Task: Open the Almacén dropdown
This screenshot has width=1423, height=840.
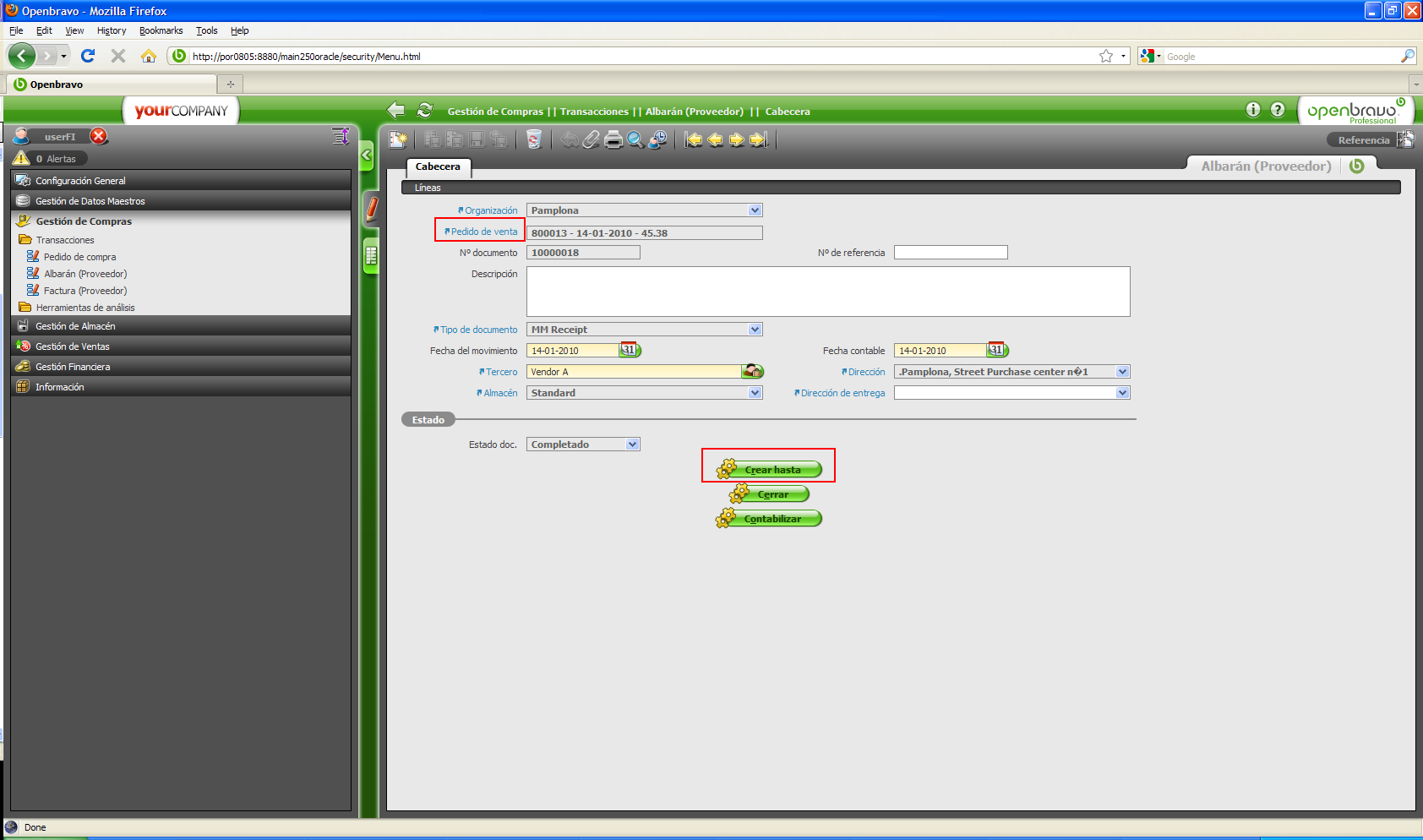Action: 755,393
